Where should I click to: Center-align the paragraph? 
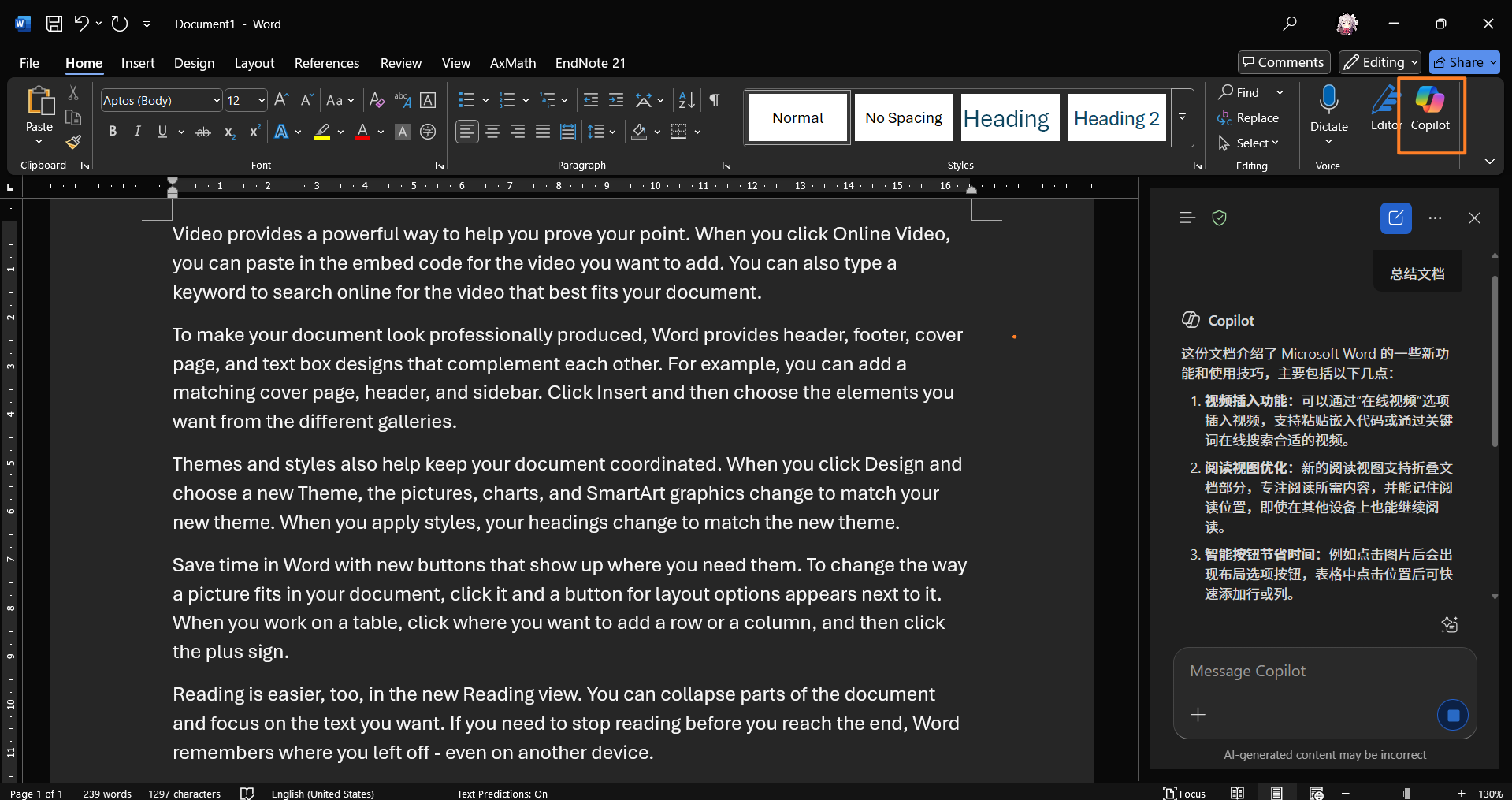[492, 132]
